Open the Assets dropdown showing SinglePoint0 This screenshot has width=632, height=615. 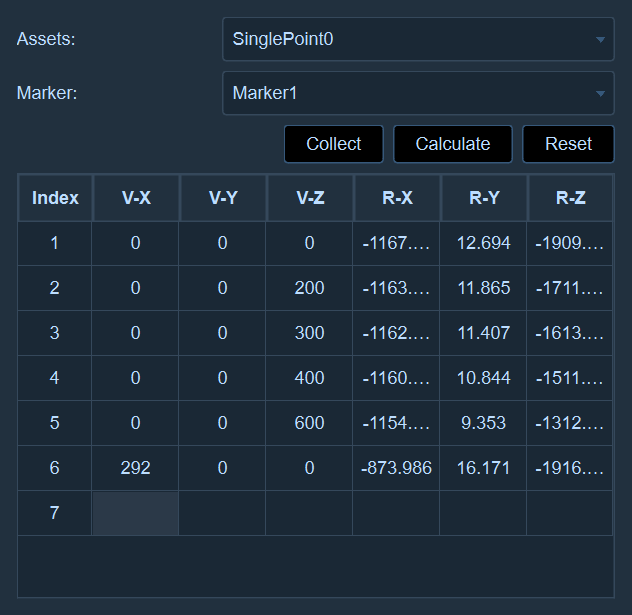coord(418,39)
